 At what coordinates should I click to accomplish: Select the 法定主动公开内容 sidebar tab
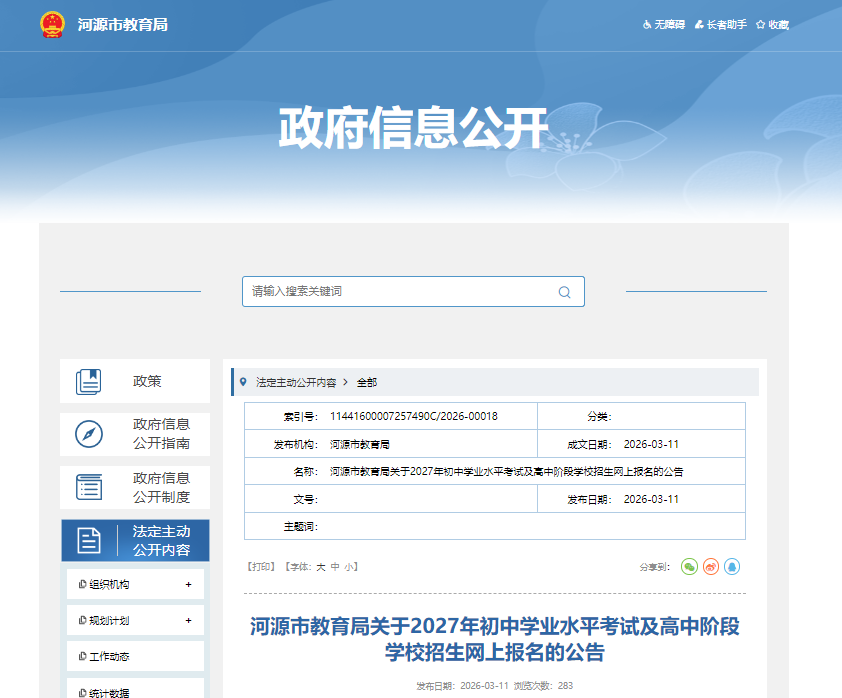[x=135, y=541]
